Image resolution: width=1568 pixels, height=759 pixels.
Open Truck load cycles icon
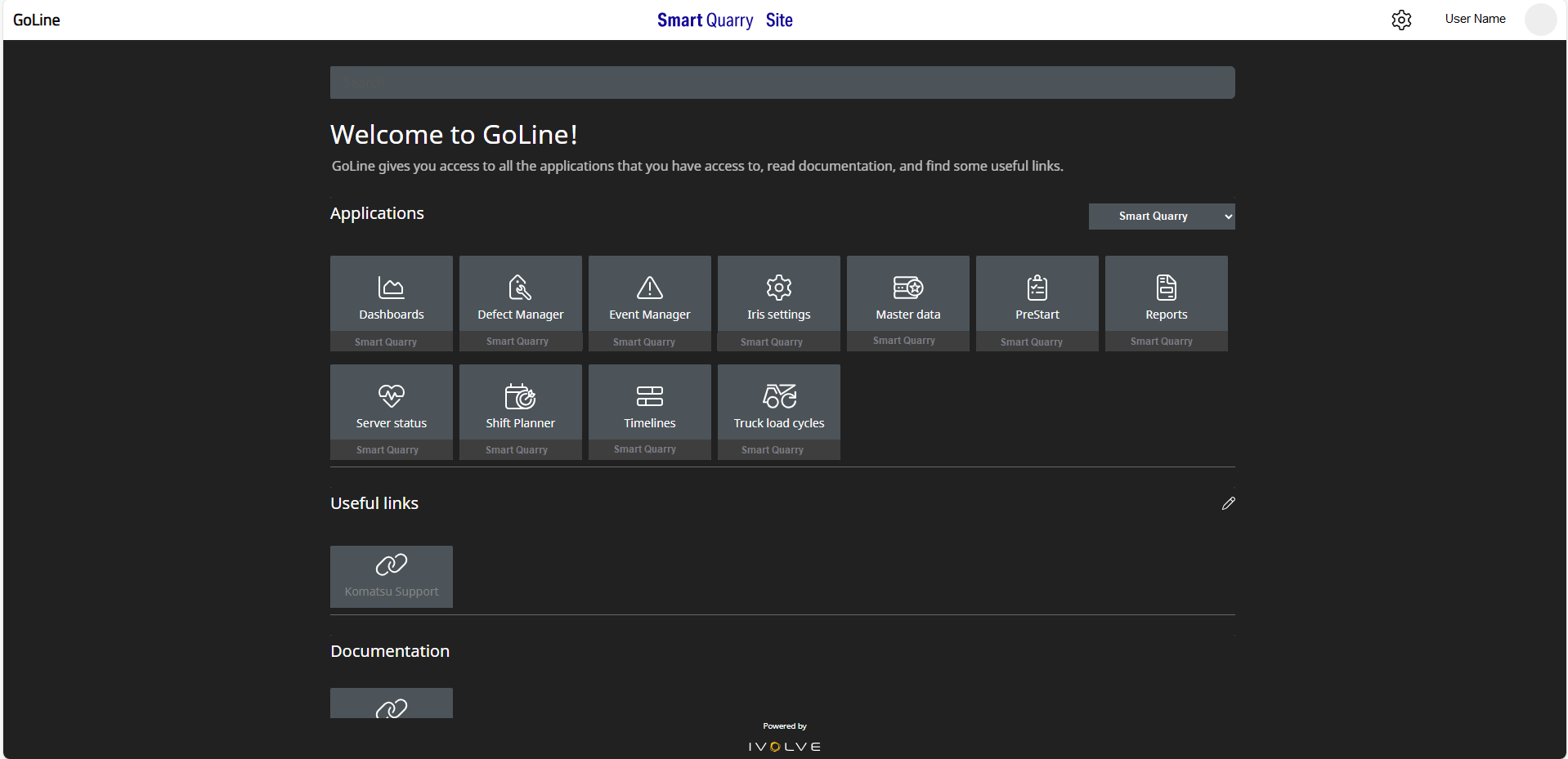pyautogui.click(x=779, y=396)
